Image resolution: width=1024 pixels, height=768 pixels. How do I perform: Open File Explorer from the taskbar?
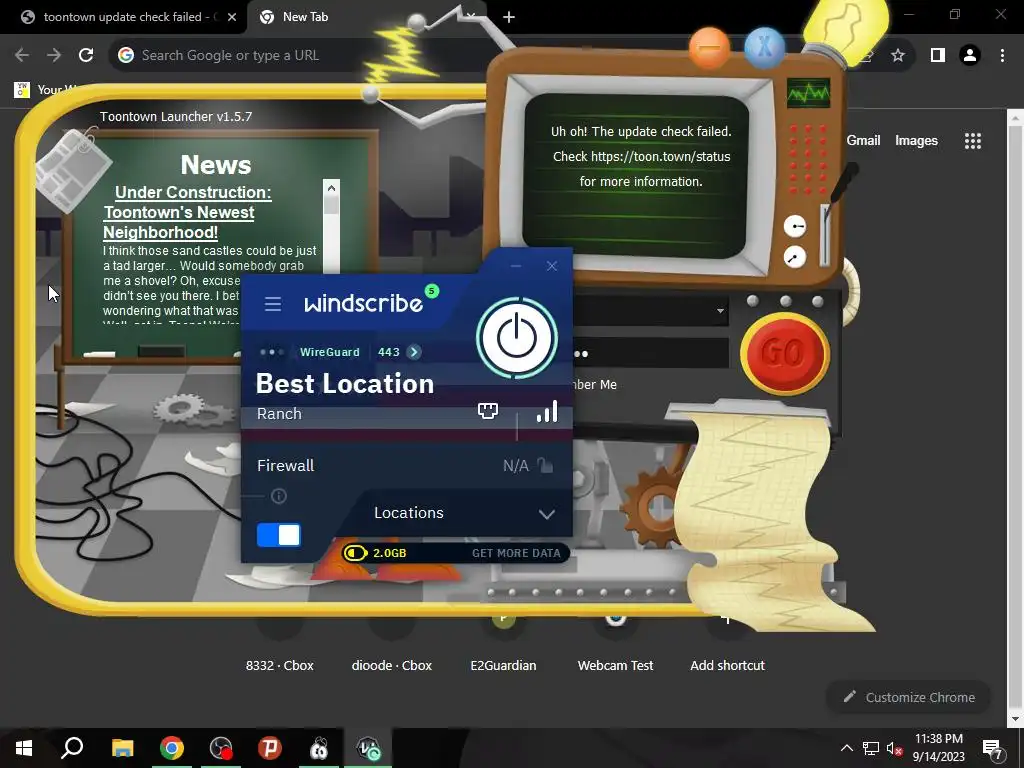(x=122, y=748)
